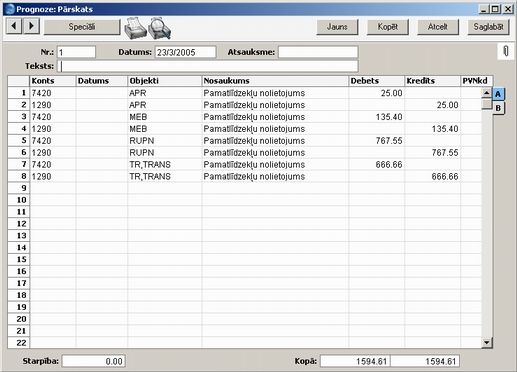Cancel changes with Atcelt button

pyautogui.click(x=438, y=27)
